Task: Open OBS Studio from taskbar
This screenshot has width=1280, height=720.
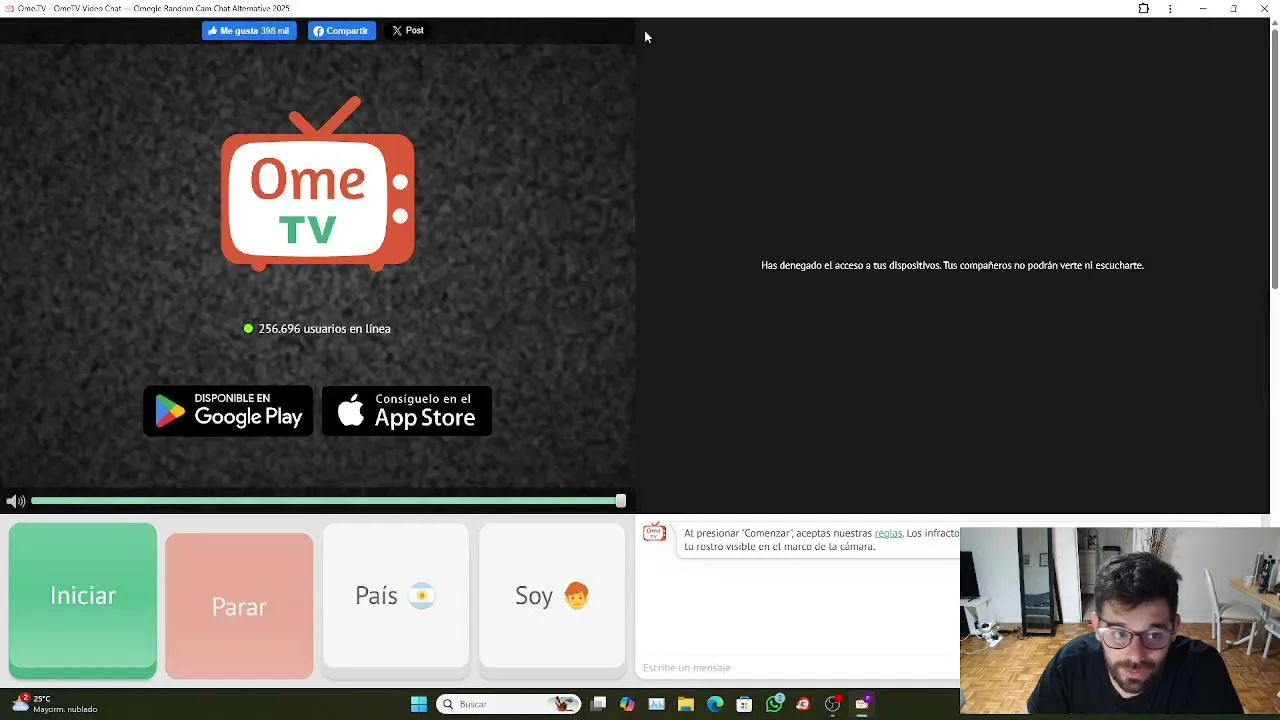Action: pos(832,704)
